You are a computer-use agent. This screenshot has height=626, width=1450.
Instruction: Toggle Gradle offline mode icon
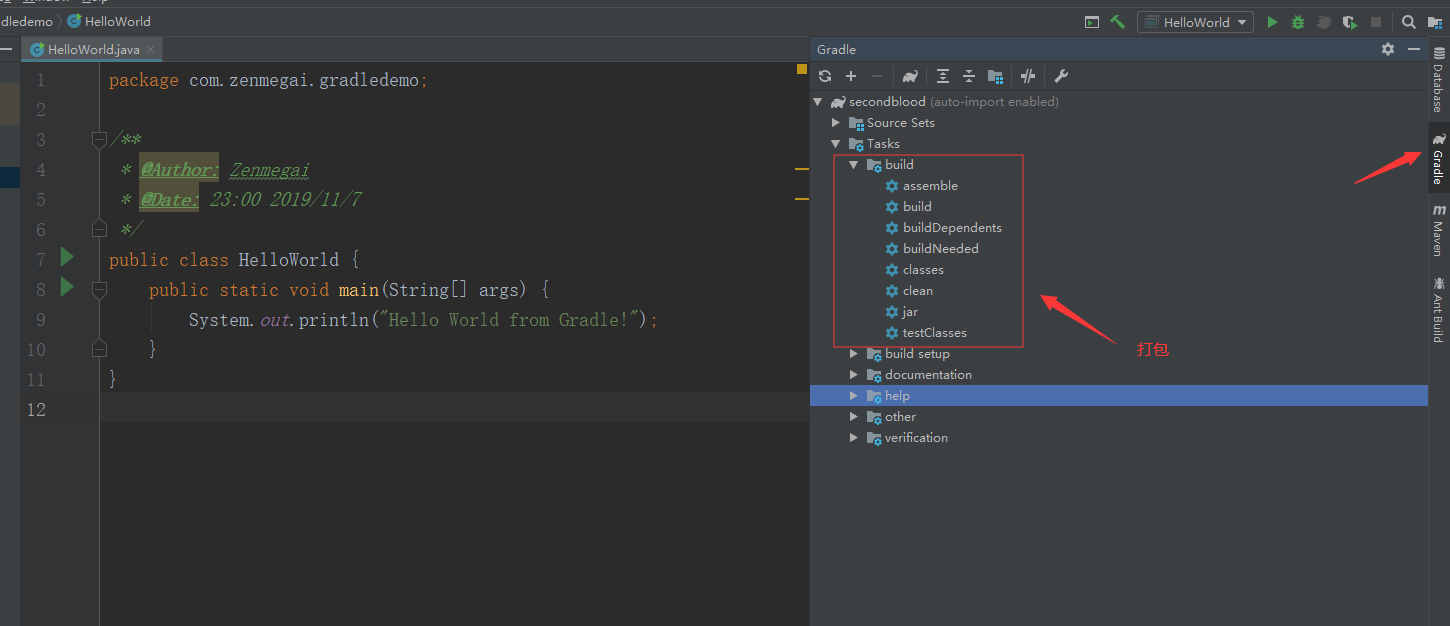[1028, 76]
